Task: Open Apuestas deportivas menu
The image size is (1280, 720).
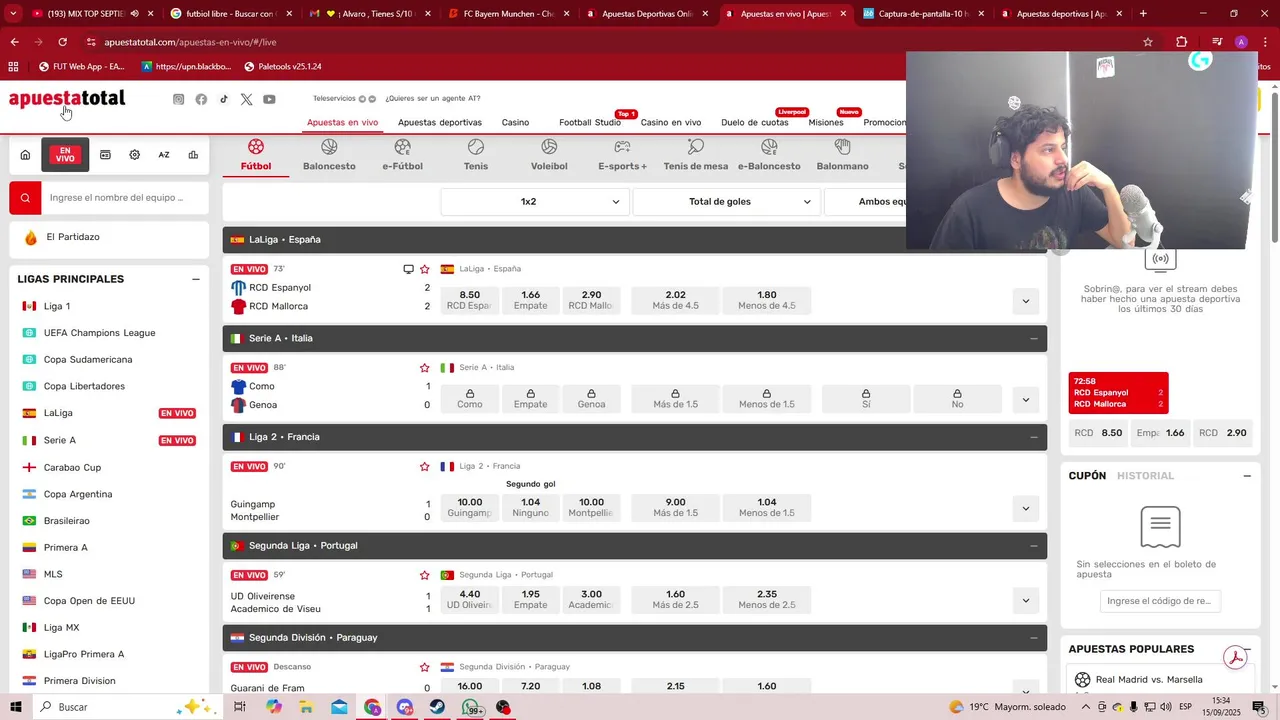Action: [x=440, y=122]
